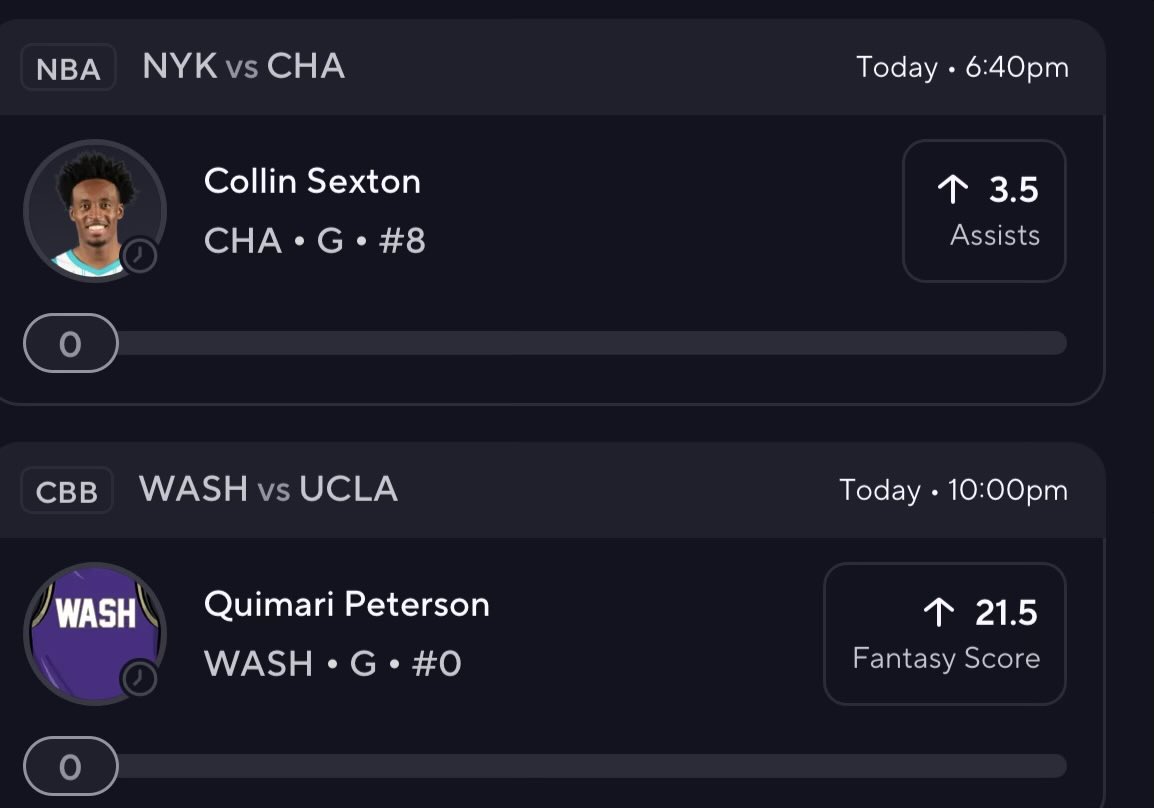Tap the NBA league badge
The image size is (1154, 808).
[68, 69]
